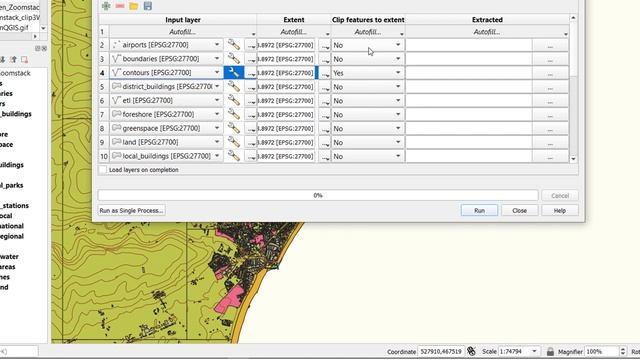Select railway_stations layer in Layers panel

[x=14, y=205]
